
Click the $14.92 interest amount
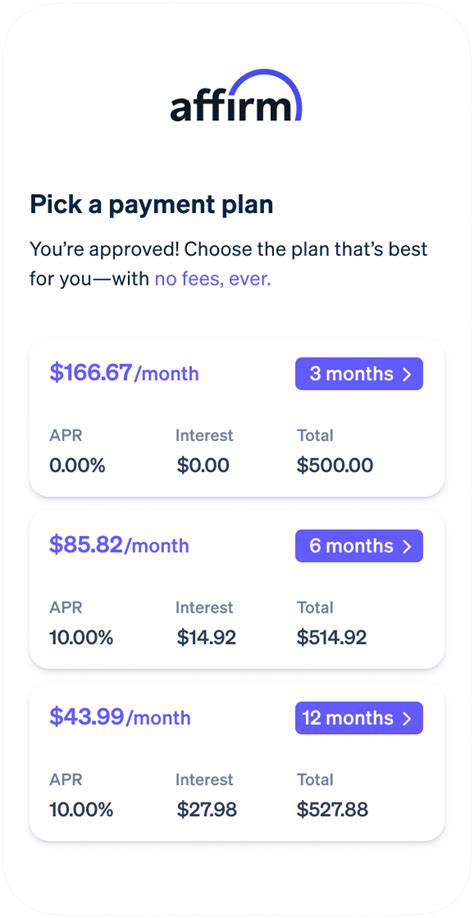tap(207, 638)
